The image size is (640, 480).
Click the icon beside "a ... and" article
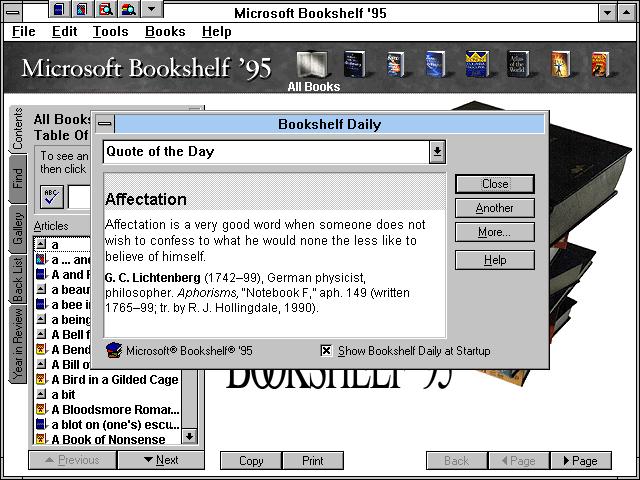click(x=41, y=260)
